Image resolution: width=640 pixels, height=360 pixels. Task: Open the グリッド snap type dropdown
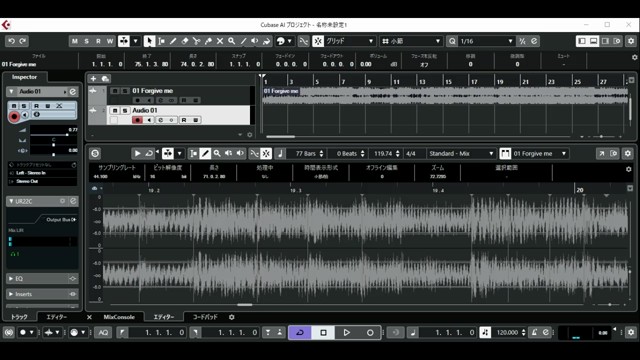pyautogui.click(x=350, y=41)
